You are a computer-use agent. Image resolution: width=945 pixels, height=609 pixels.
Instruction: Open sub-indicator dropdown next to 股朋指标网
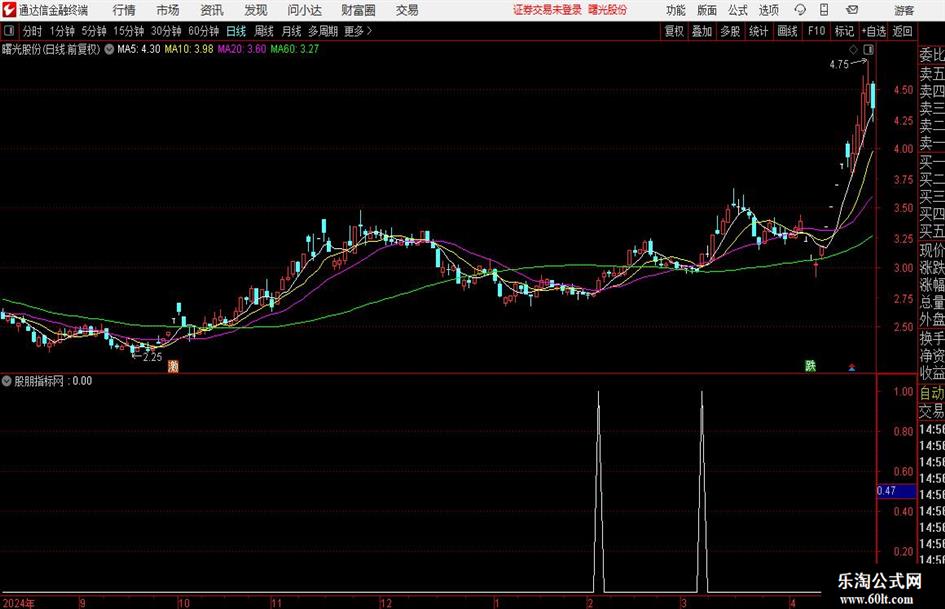(x=7, y=381)
